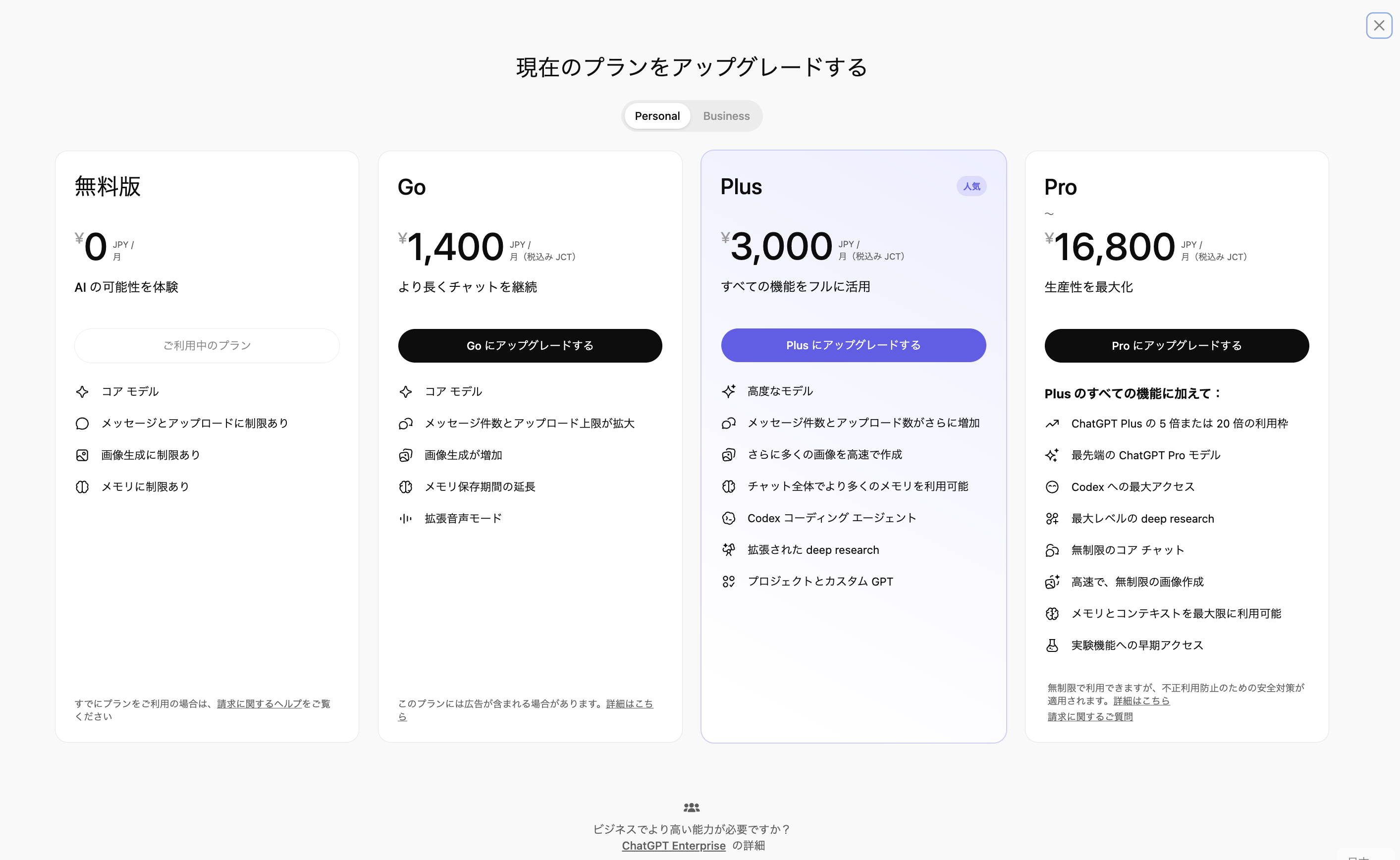The height and width of the screenshot is (860, 1400).
Task: Click the core model sparkle icon in 無料版 card
Action: 82,391
